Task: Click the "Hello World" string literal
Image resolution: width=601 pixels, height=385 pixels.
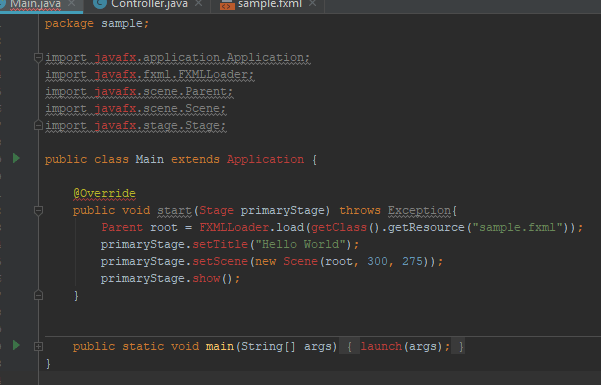Action: coord(301,244)
